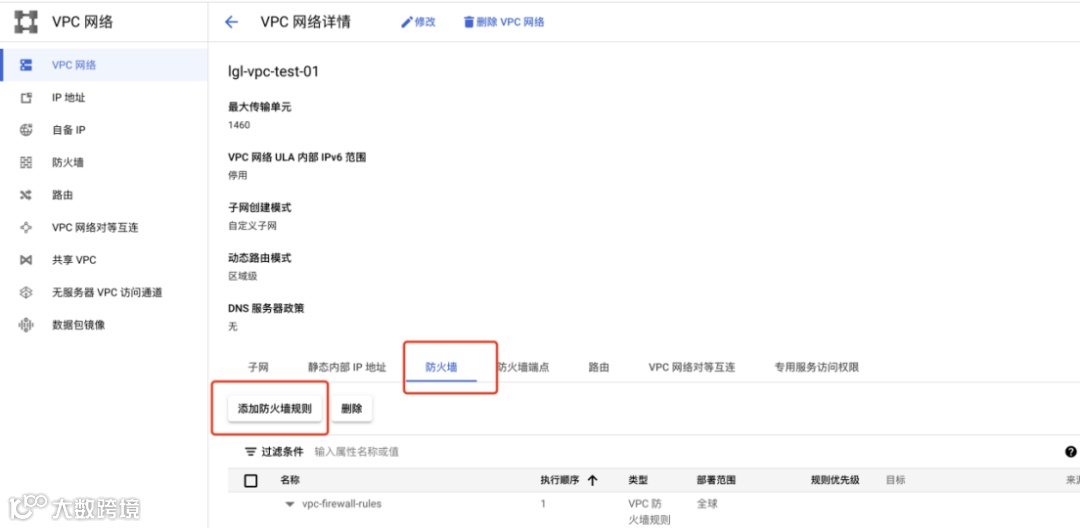Click the trash delete icon
Screen dimensions: 1080x528
coord(469,22)
